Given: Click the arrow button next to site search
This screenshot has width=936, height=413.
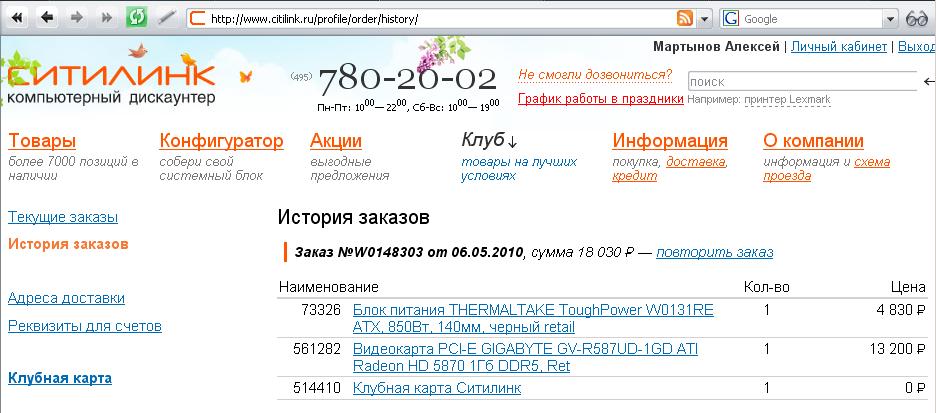Looking at the screenshot, I should pyautogui.click(x=929, y=82).
